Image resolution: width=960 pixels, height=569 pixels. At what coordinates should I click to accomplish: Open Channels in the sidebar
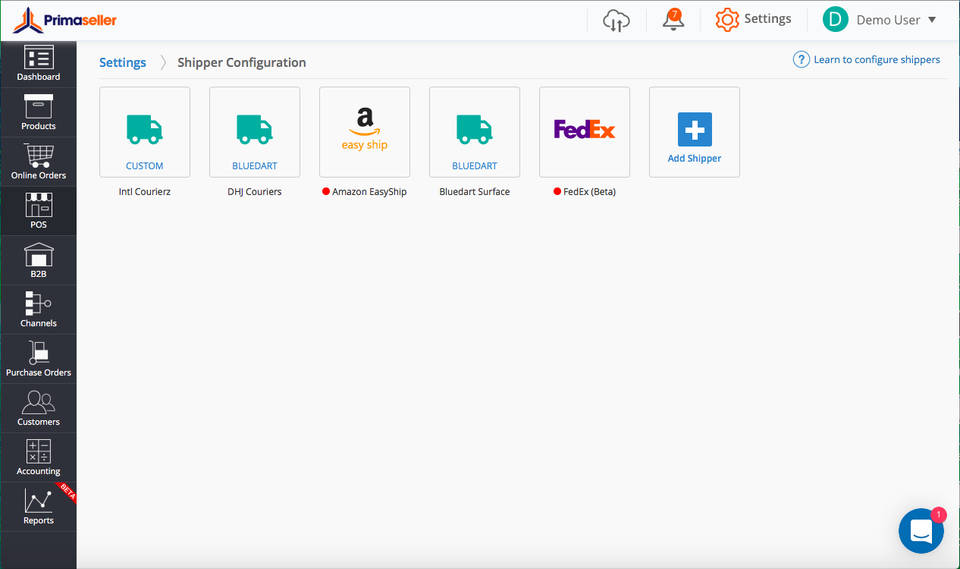(38, 309)
